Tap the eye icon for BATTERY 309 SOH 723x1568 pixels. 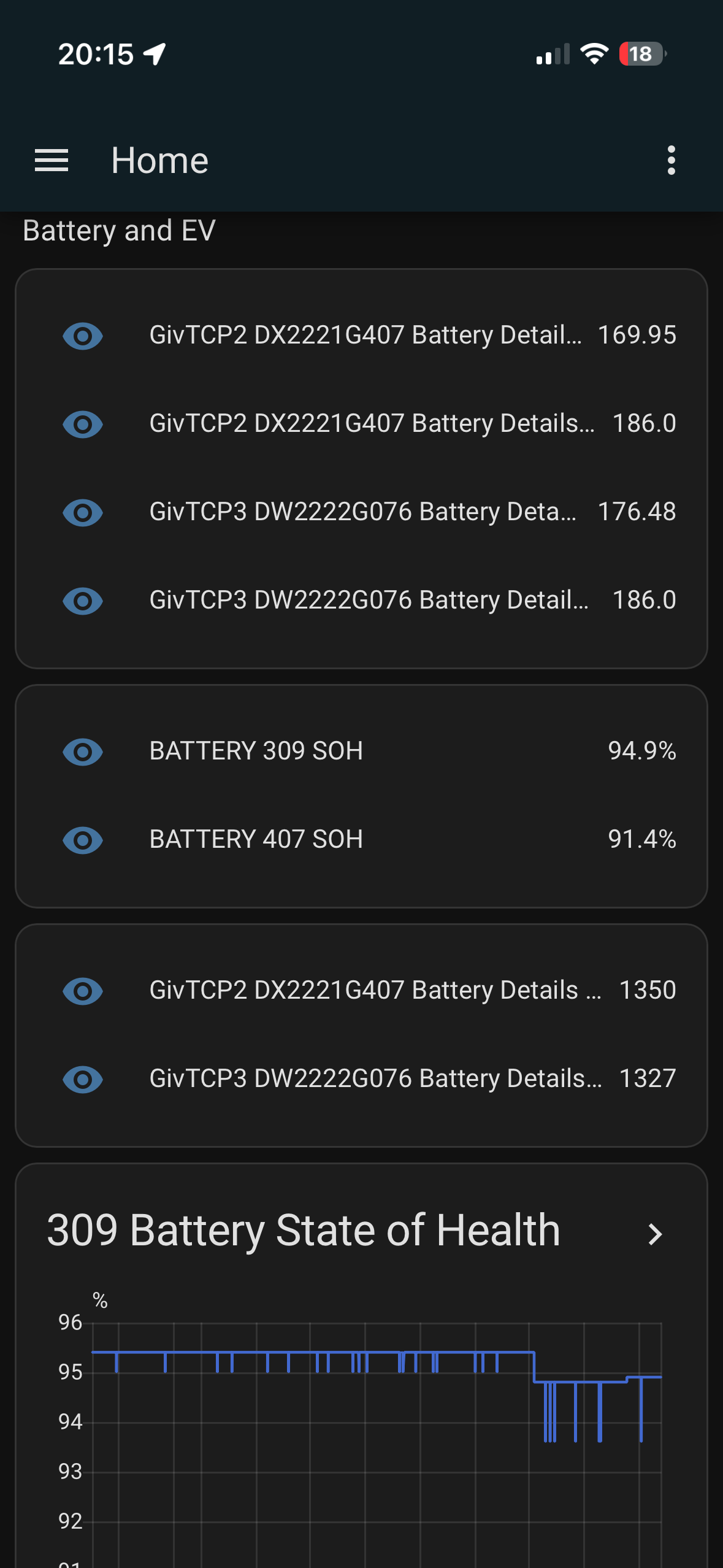point(83,751)
